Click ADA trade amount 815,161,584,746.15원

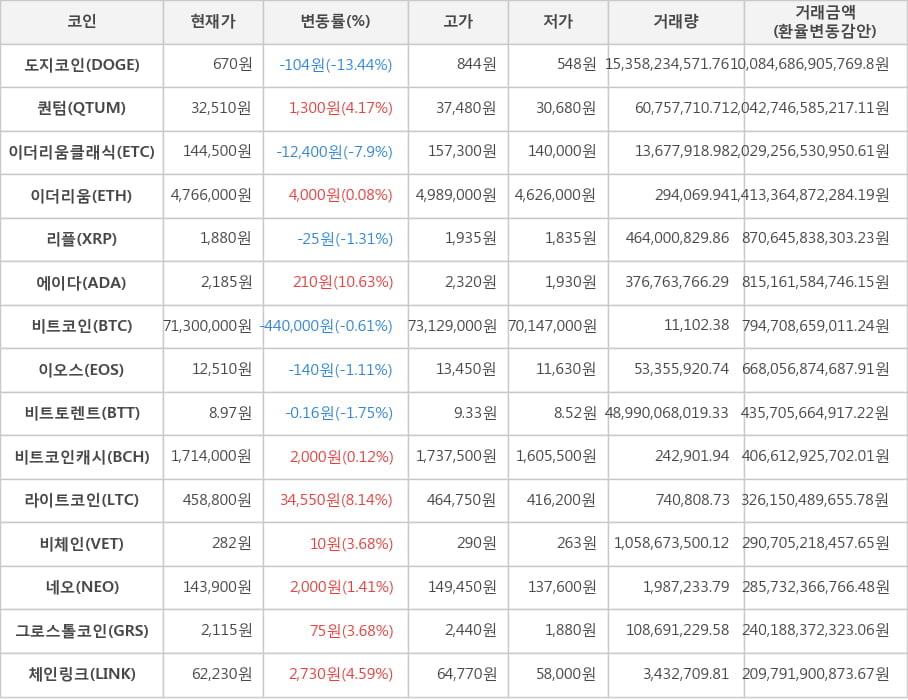coord(816,281)
